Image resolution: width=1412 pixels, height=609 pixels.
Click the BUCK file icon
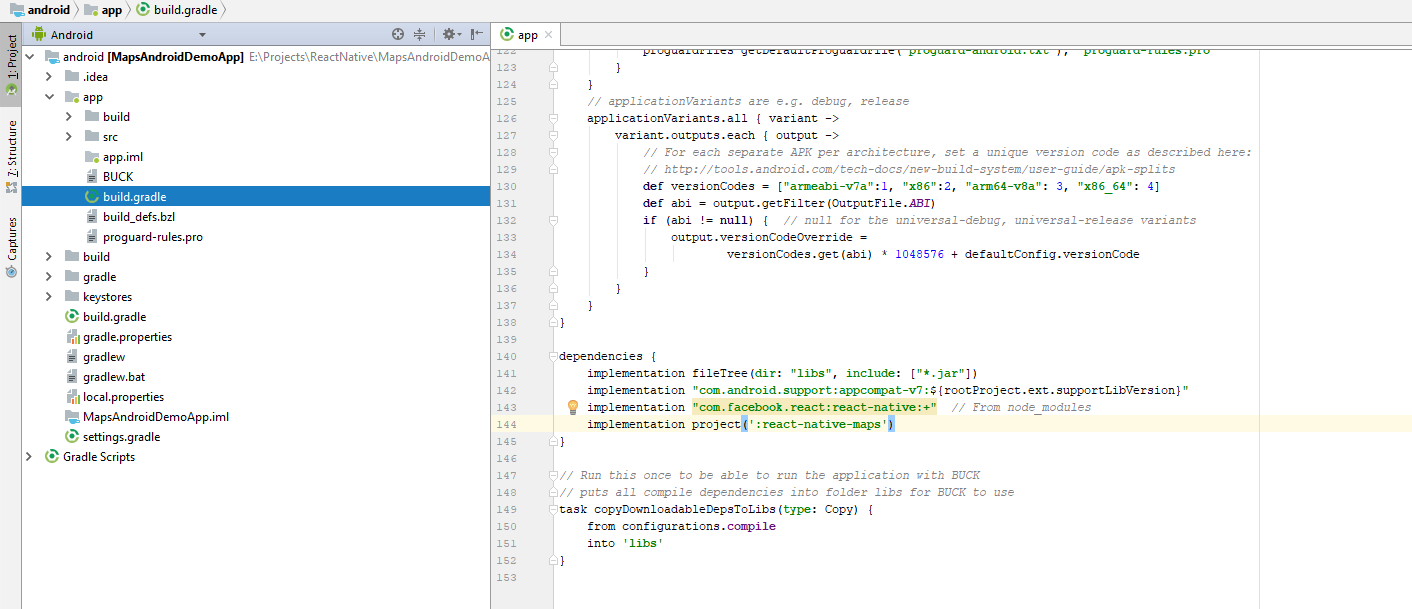pyautogui.click(x=92, y=177)
